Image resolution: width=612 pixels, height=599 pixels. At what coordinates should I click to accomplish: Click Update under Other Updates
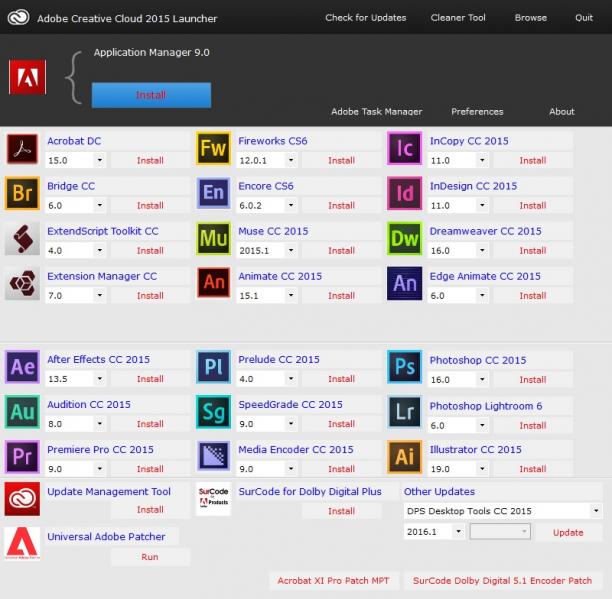[x=568, y=533]
